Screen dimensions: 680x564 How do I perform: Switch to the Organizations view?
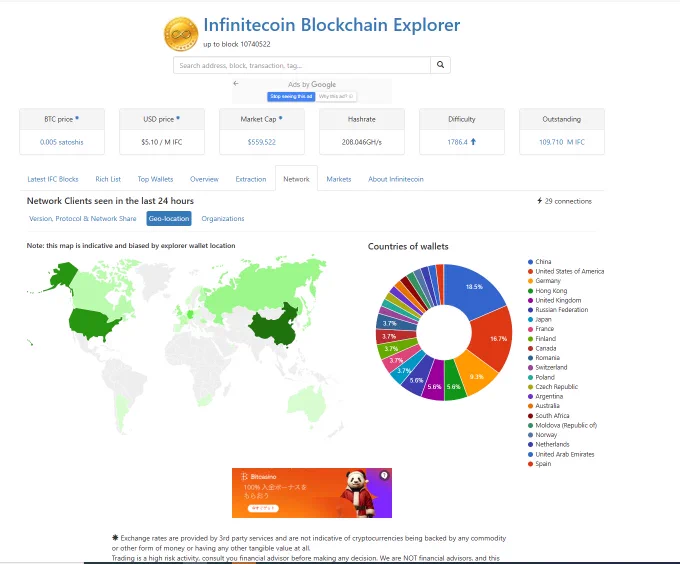[x=223, y=218]
